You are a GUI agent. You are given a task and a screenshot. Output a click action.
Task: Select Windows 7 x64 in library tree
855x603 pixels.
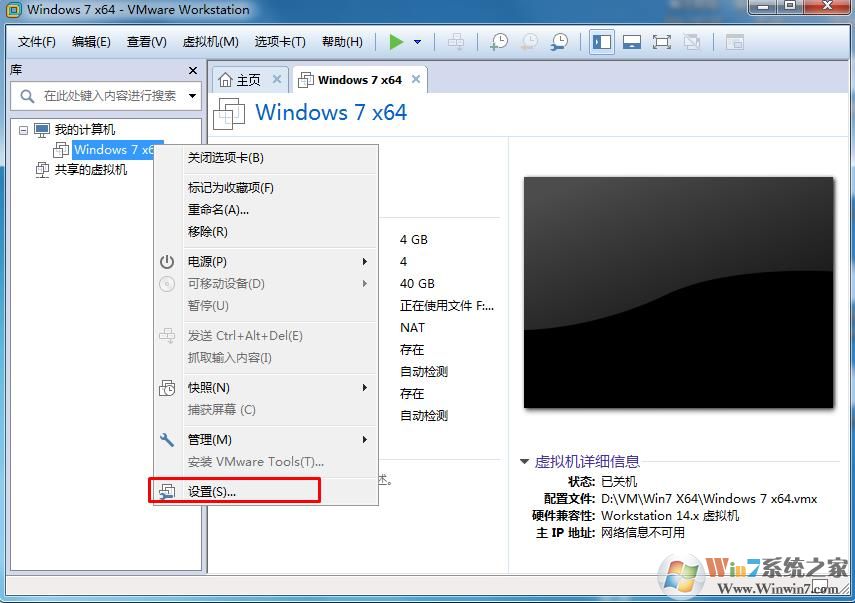(x=113, y=150)
